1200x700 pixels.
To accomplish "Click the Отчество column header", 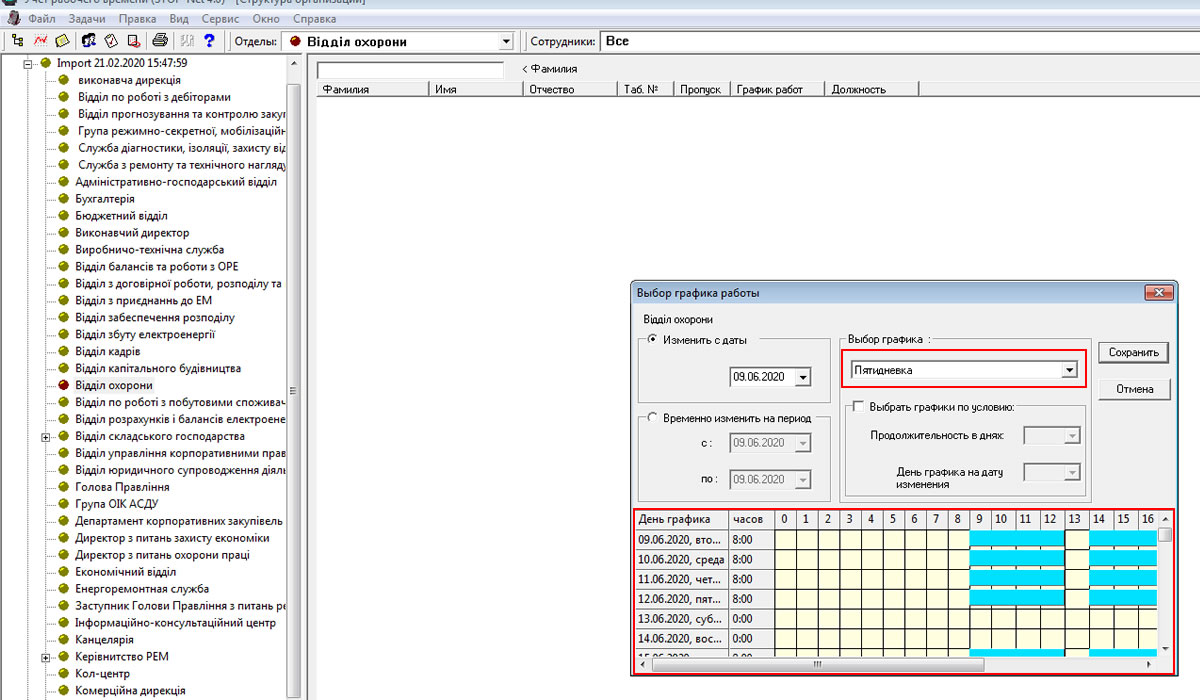I will click(x=570, y=89).
